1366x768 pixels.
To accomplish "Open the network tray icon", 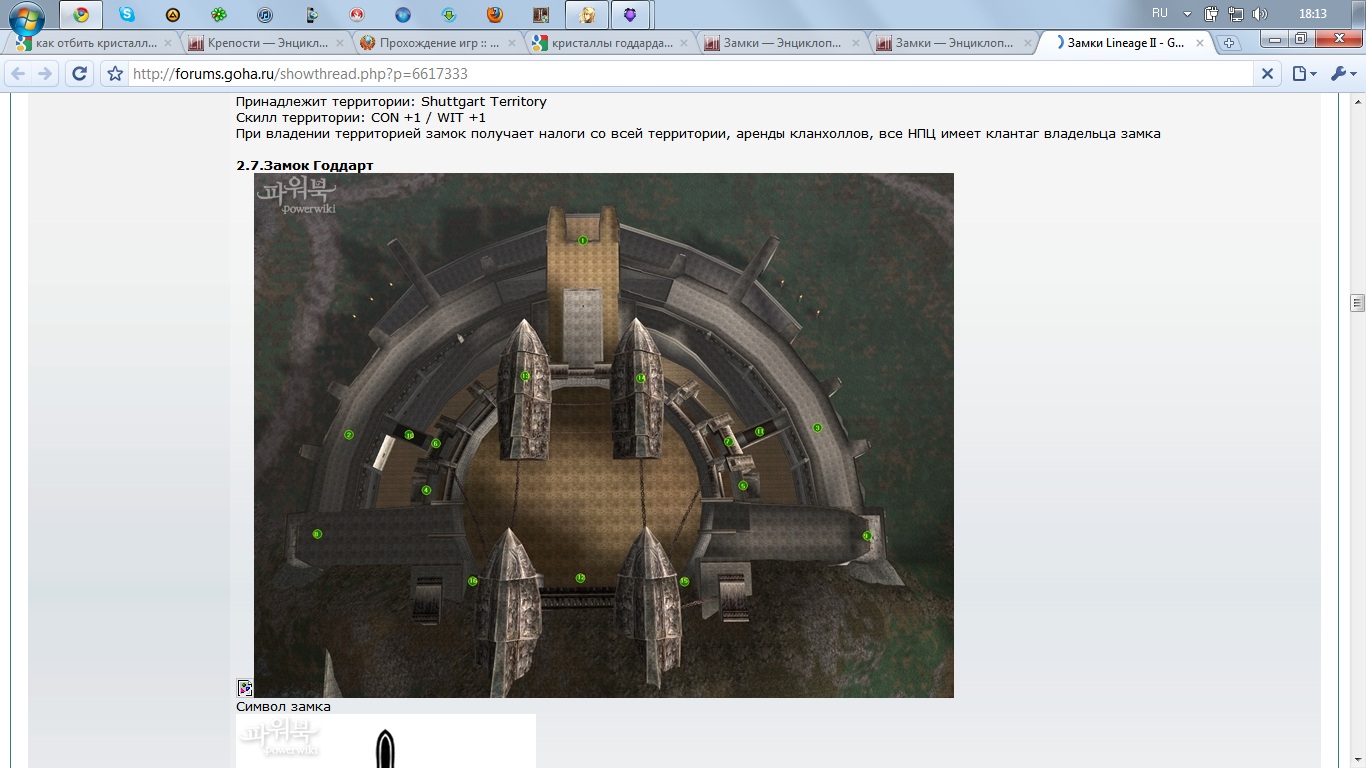I will (x=1236, y=14).
